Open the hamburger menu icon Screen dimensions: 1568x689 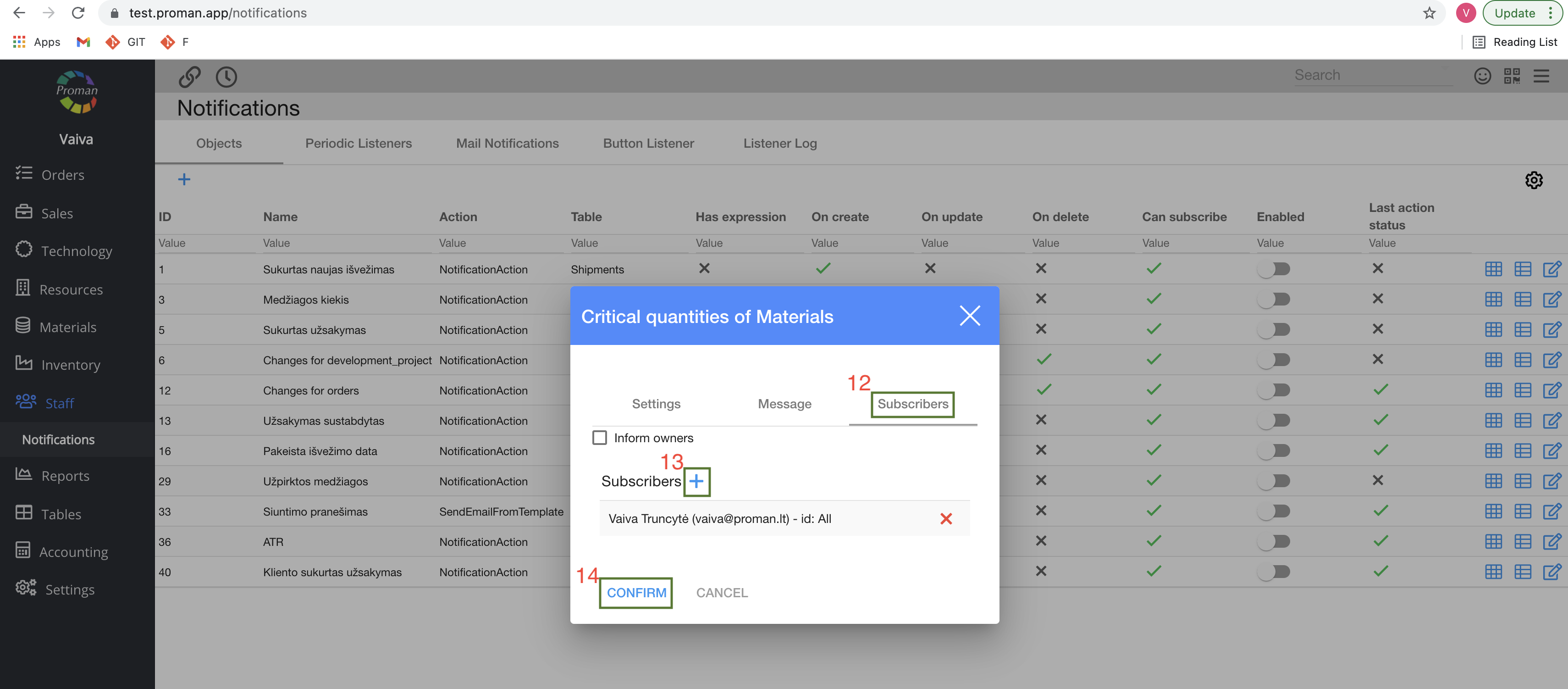(1541, 76)
